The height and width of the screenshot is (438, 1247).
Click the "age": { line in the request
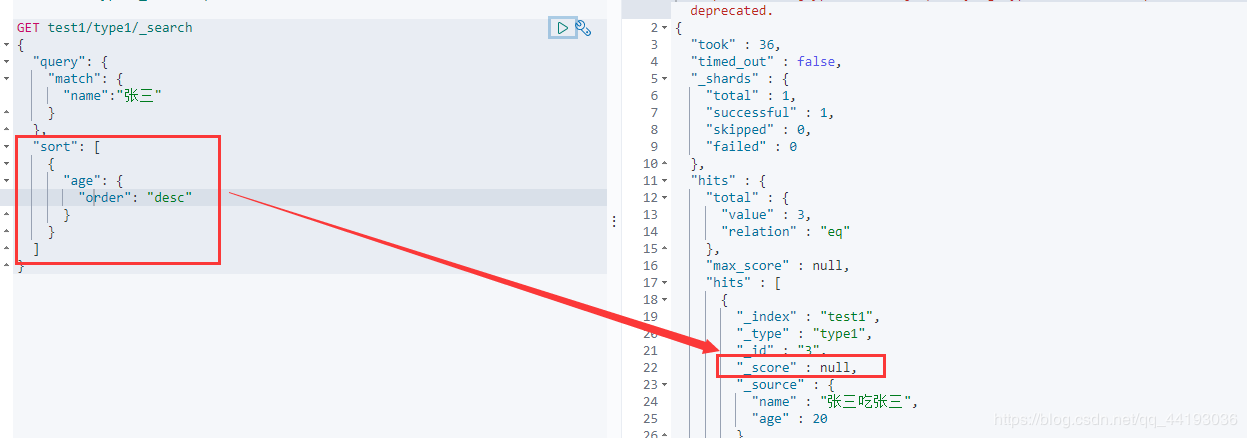coord(93,181)
